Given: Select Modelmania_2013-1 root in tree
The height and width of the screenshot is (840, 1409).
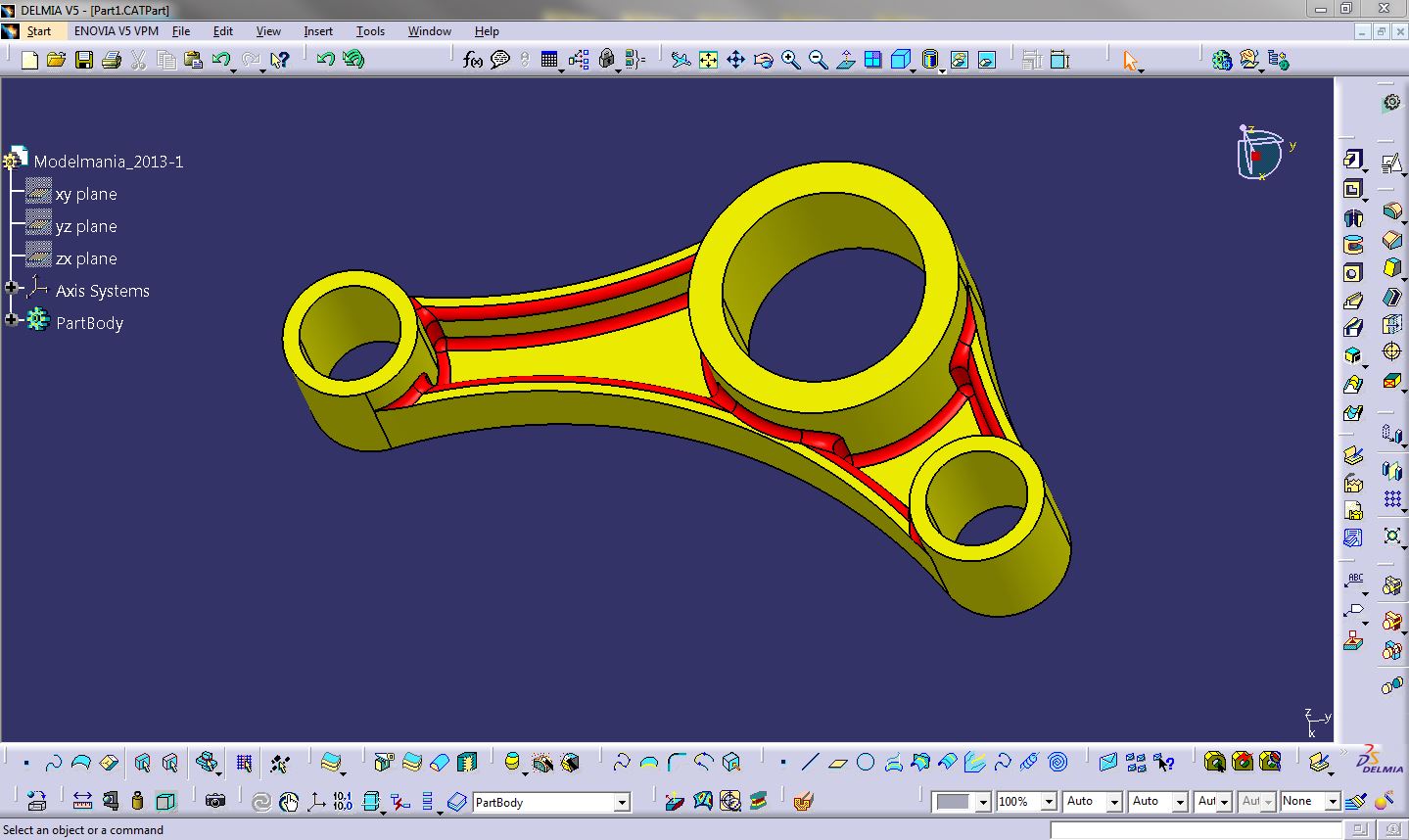Looking at the screenshot, I should [108, 162].
